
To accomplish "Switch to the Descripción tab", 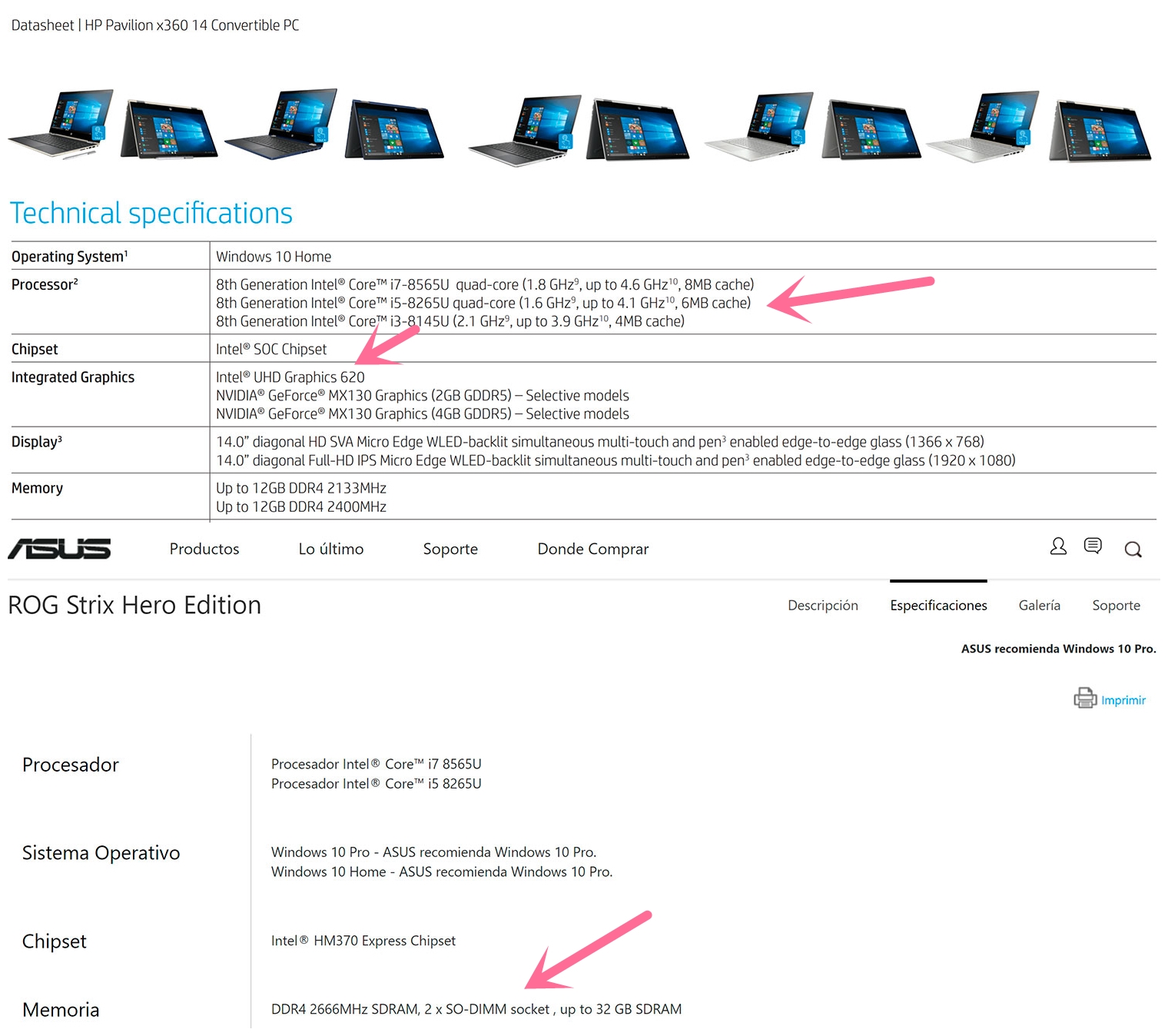I will click(x=823, y=606).
